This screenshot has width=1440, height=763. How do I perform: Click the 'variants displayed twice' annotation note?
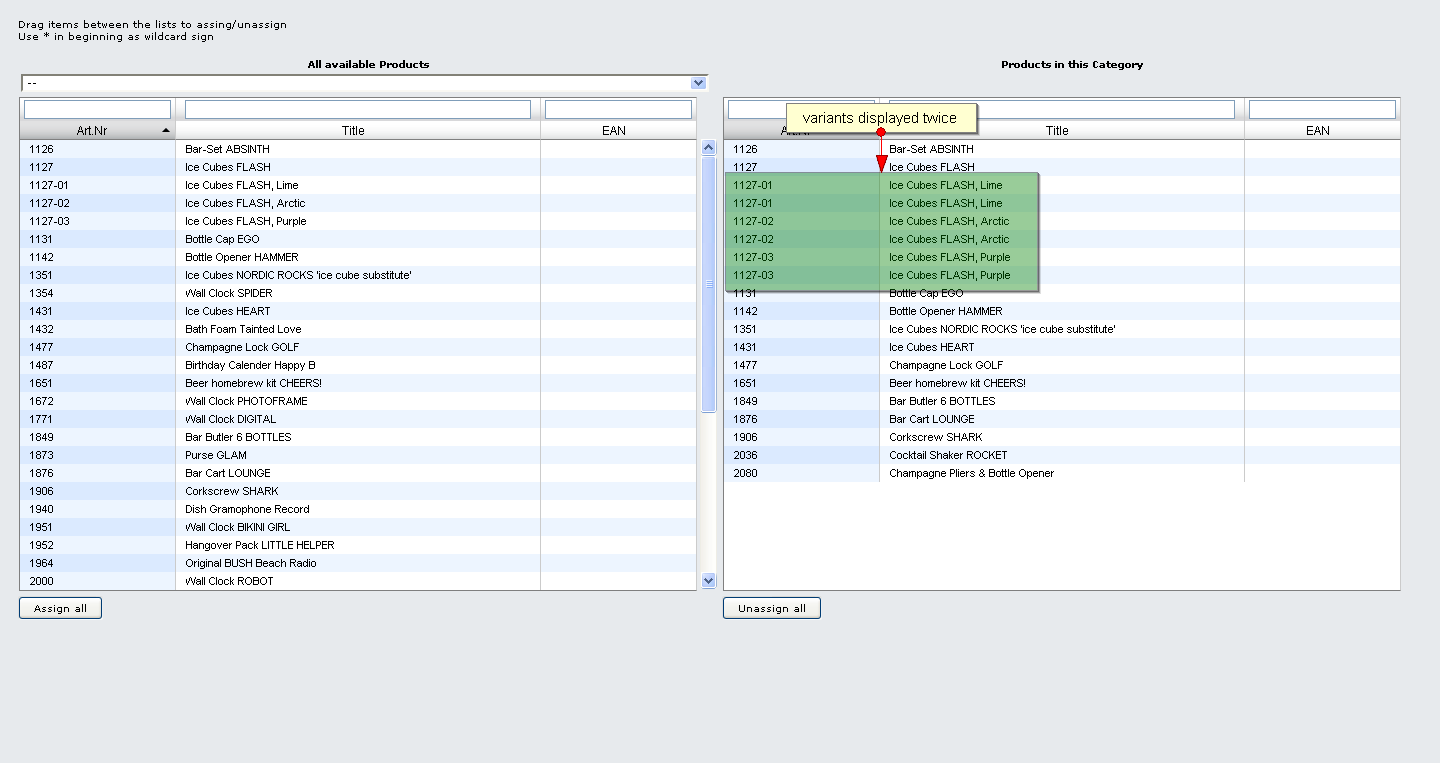click(x=880, y=118)
